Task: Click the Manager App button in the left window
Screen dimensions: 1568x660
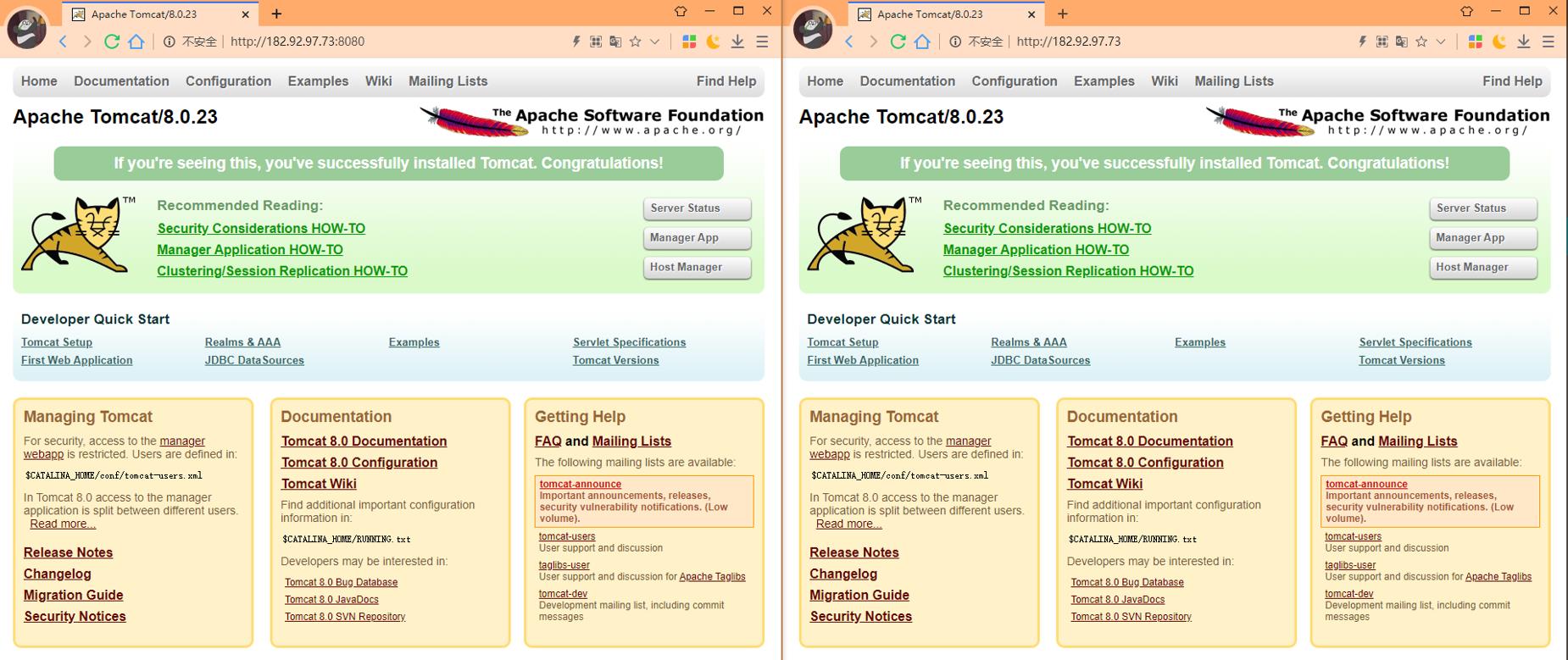Action: coord(697,238)
